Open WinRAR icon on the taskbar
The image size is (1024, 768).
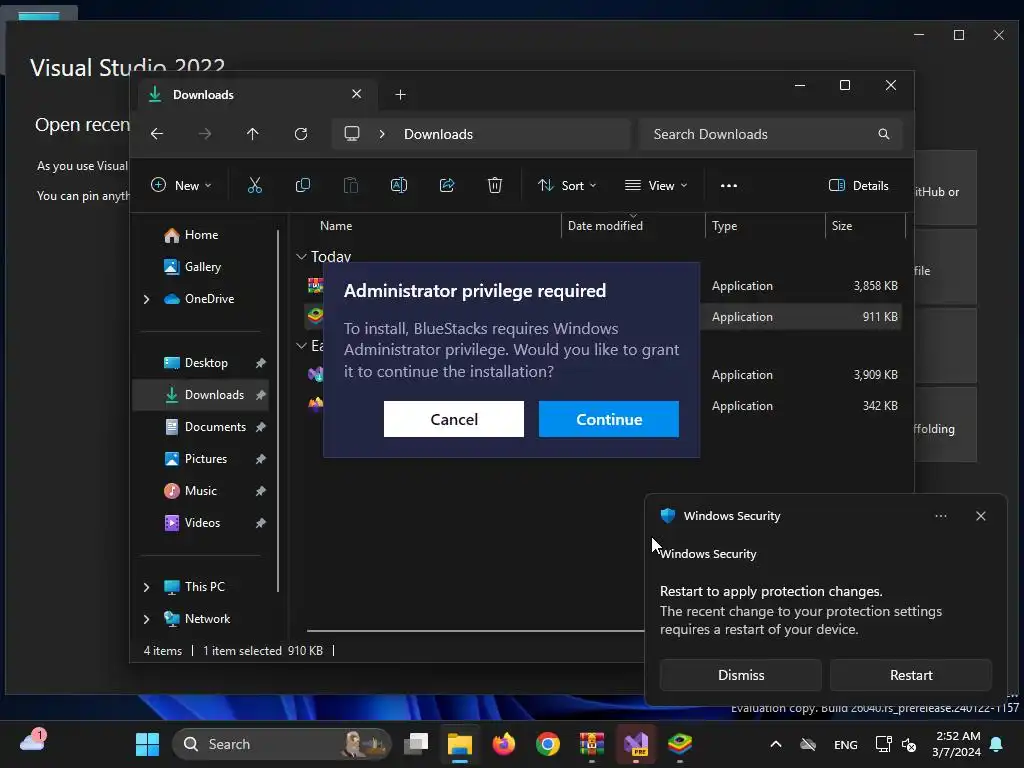click(x=592, y=744)
